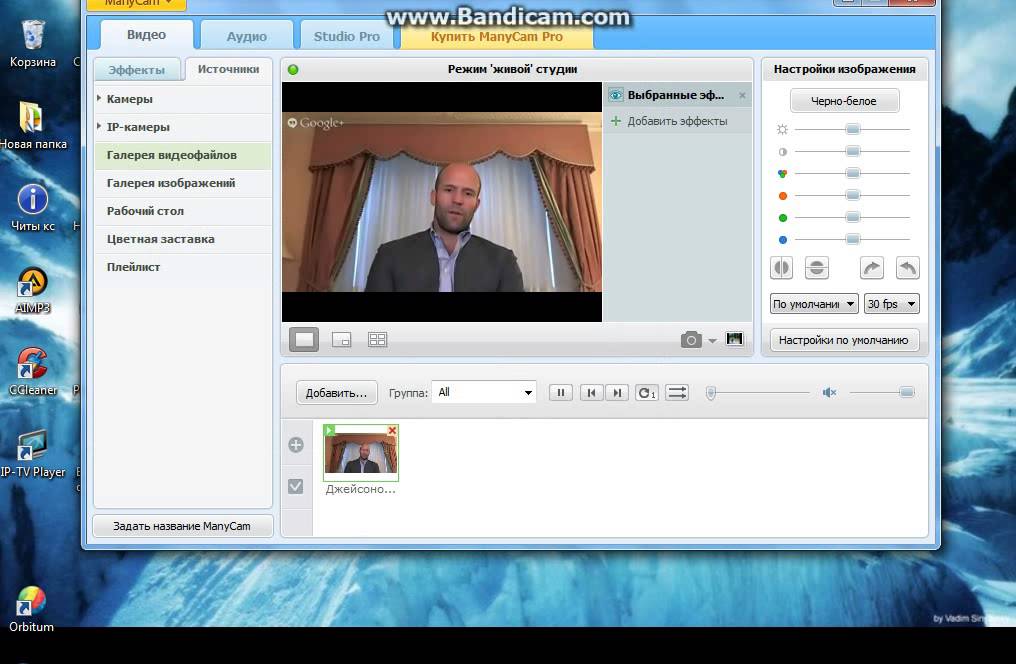
Task: Click Добавить эффекты link
Action: (x=677, y=121)
